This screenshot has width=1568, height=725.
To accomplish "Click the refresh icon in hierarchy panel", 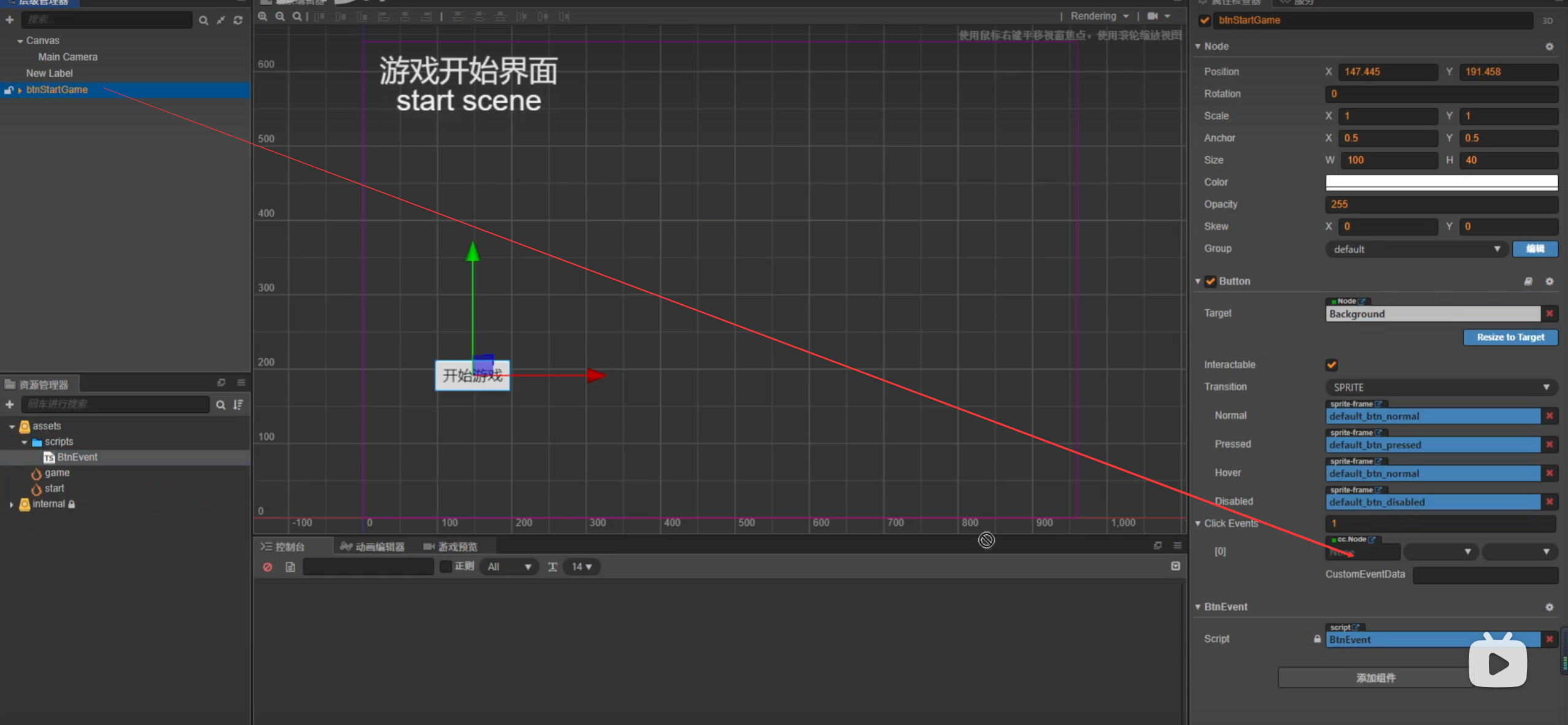I will click(238, 20).
